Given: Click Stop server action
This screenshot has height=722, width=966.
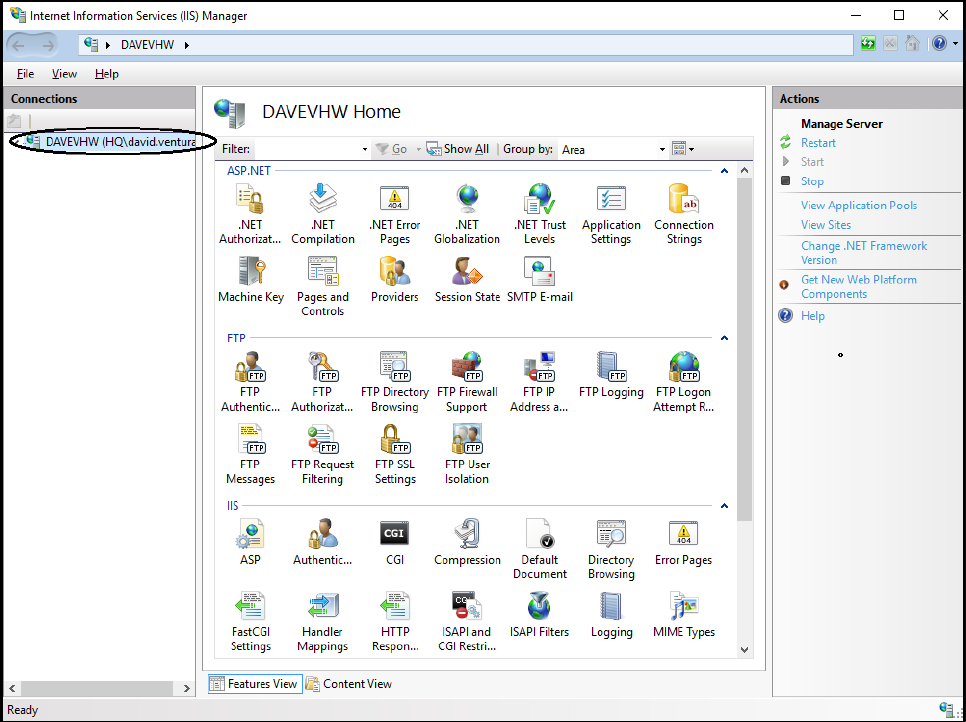Looking at the screenshot, I should pos(812,181).
